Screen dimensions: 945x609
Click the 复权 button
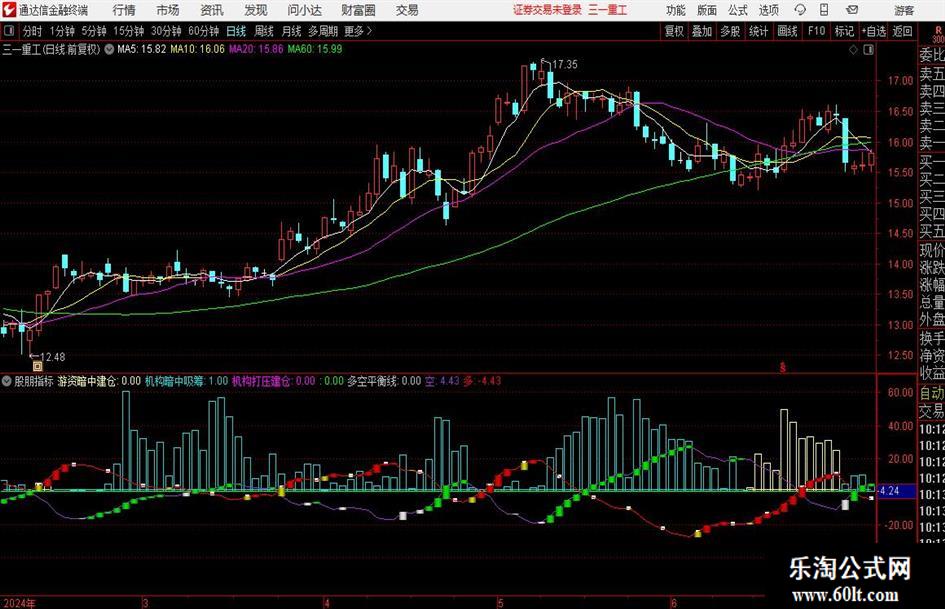click(x=674, y=31)
